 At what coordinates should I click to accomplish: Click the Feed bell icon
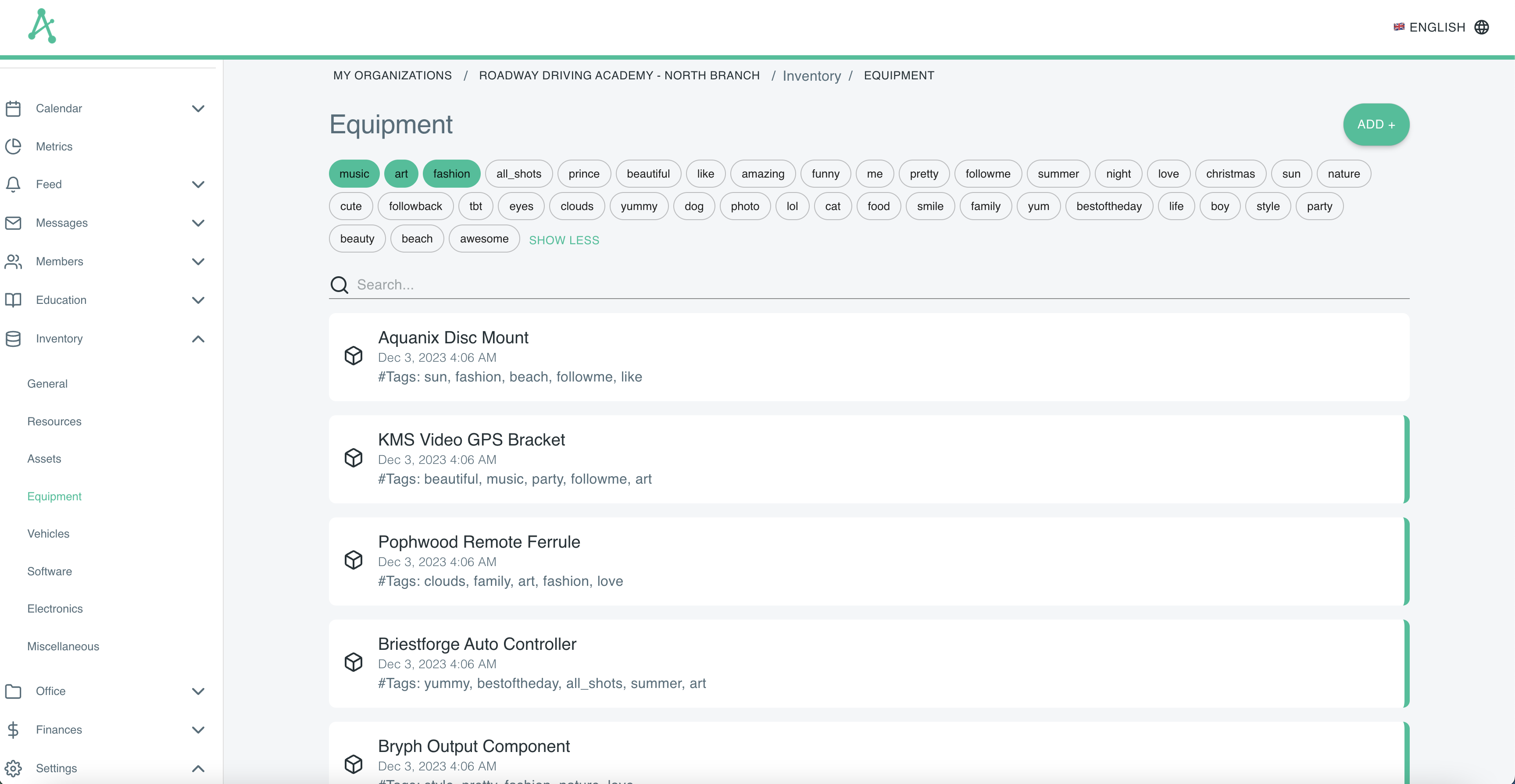tap(13, 184)
